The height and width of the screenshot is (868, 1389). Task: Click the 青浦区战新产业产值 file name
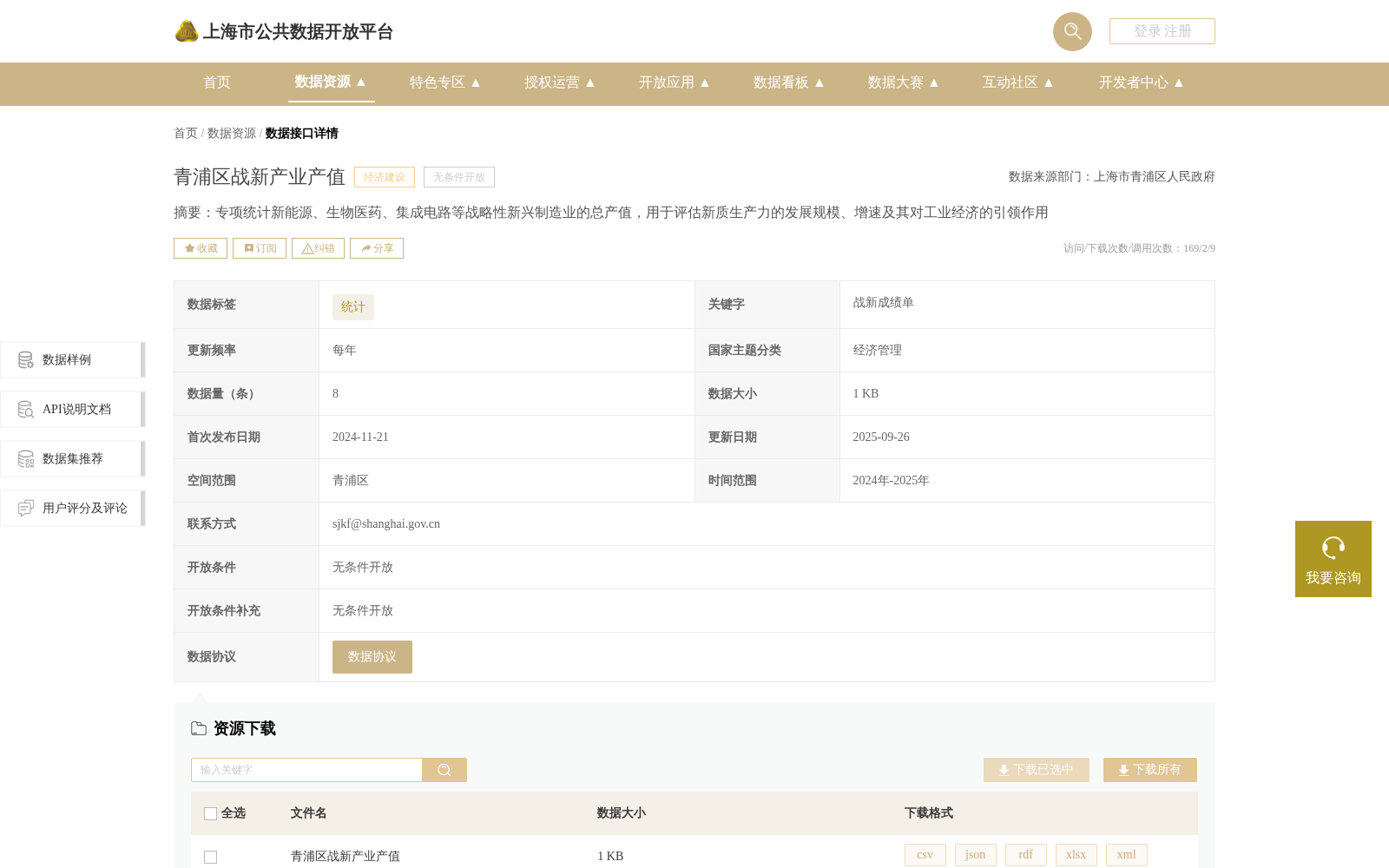point(346,857)
